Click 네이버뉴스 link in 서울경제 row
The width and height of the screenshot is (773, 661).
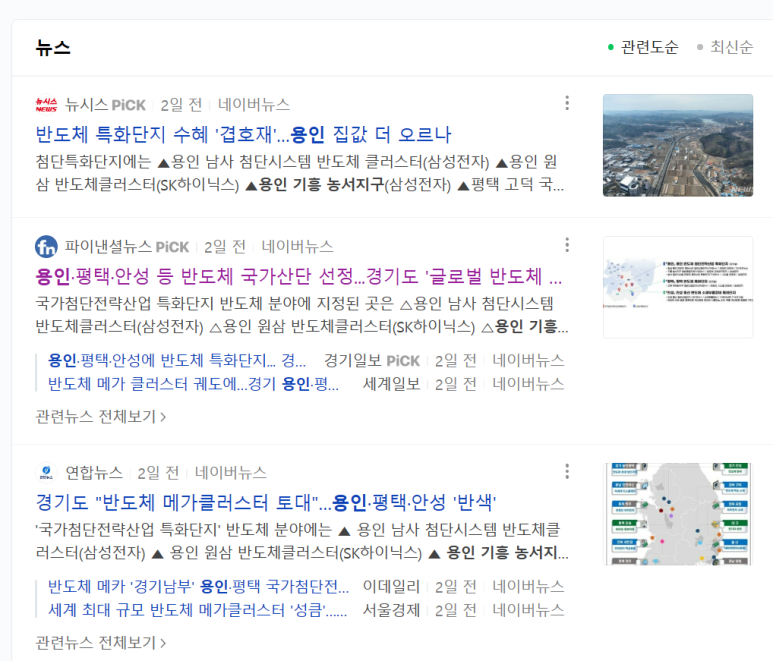pos(528,610)
